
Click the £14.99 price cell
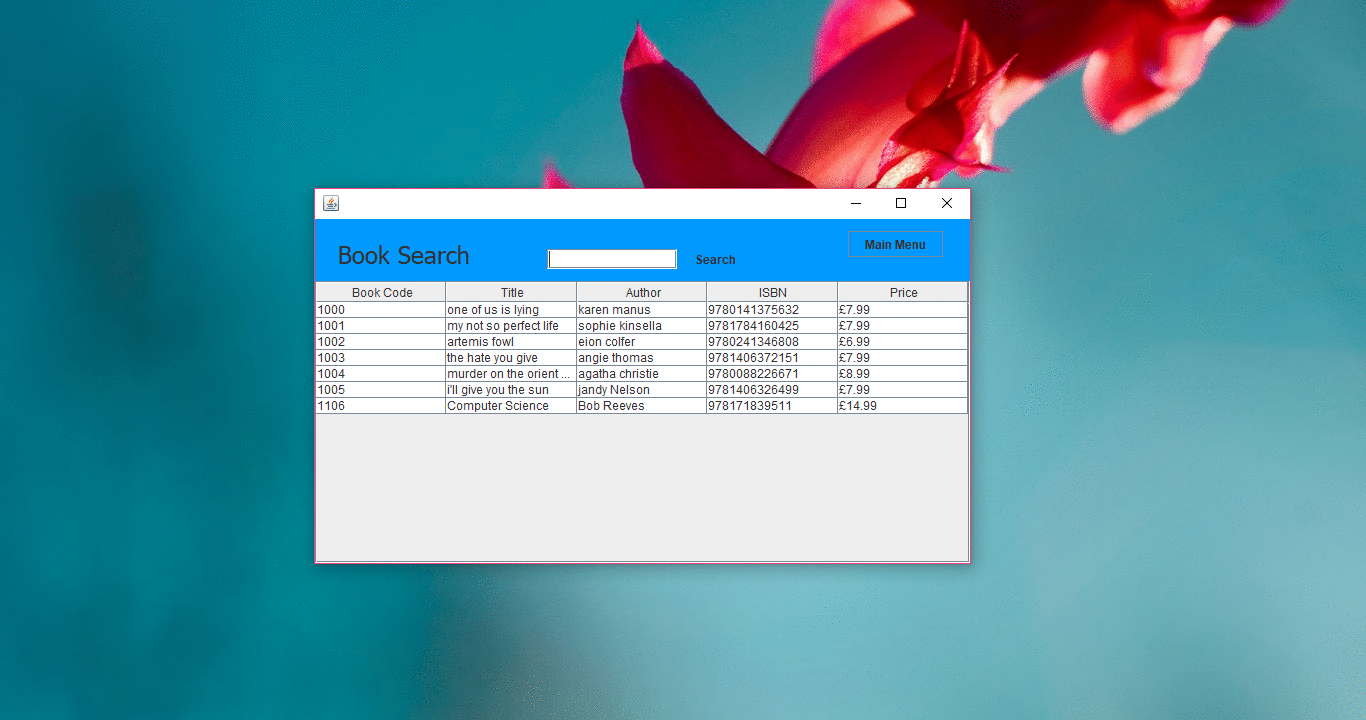point(903,406)
